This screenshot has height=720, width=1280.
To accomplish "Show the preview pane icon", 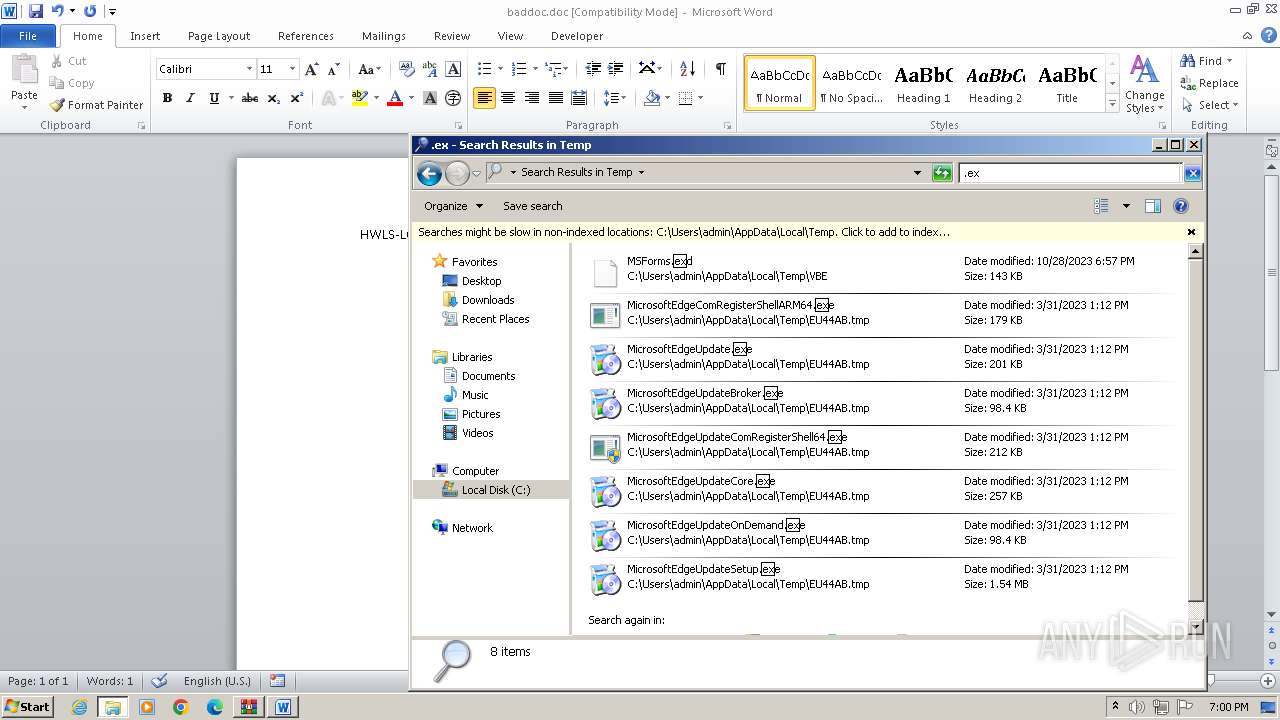I will point(1152,206).
